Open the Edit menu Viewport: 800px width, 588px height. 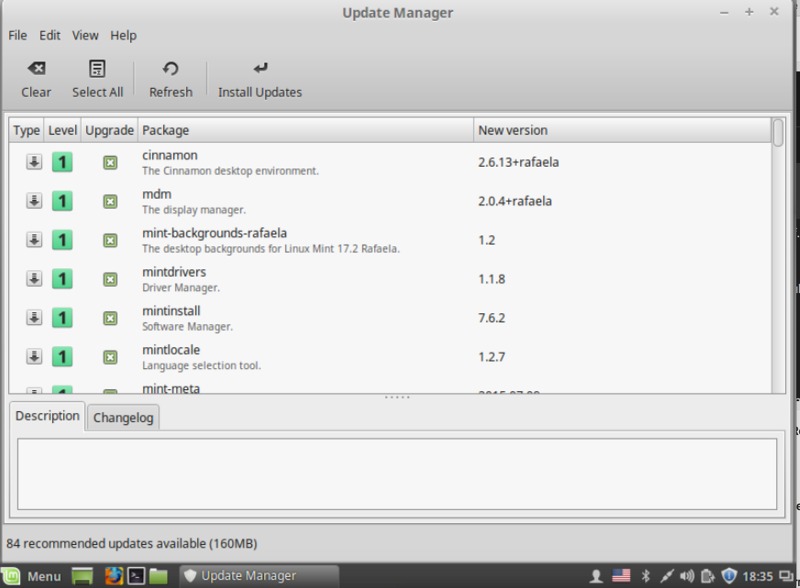[x=50, y=35]
